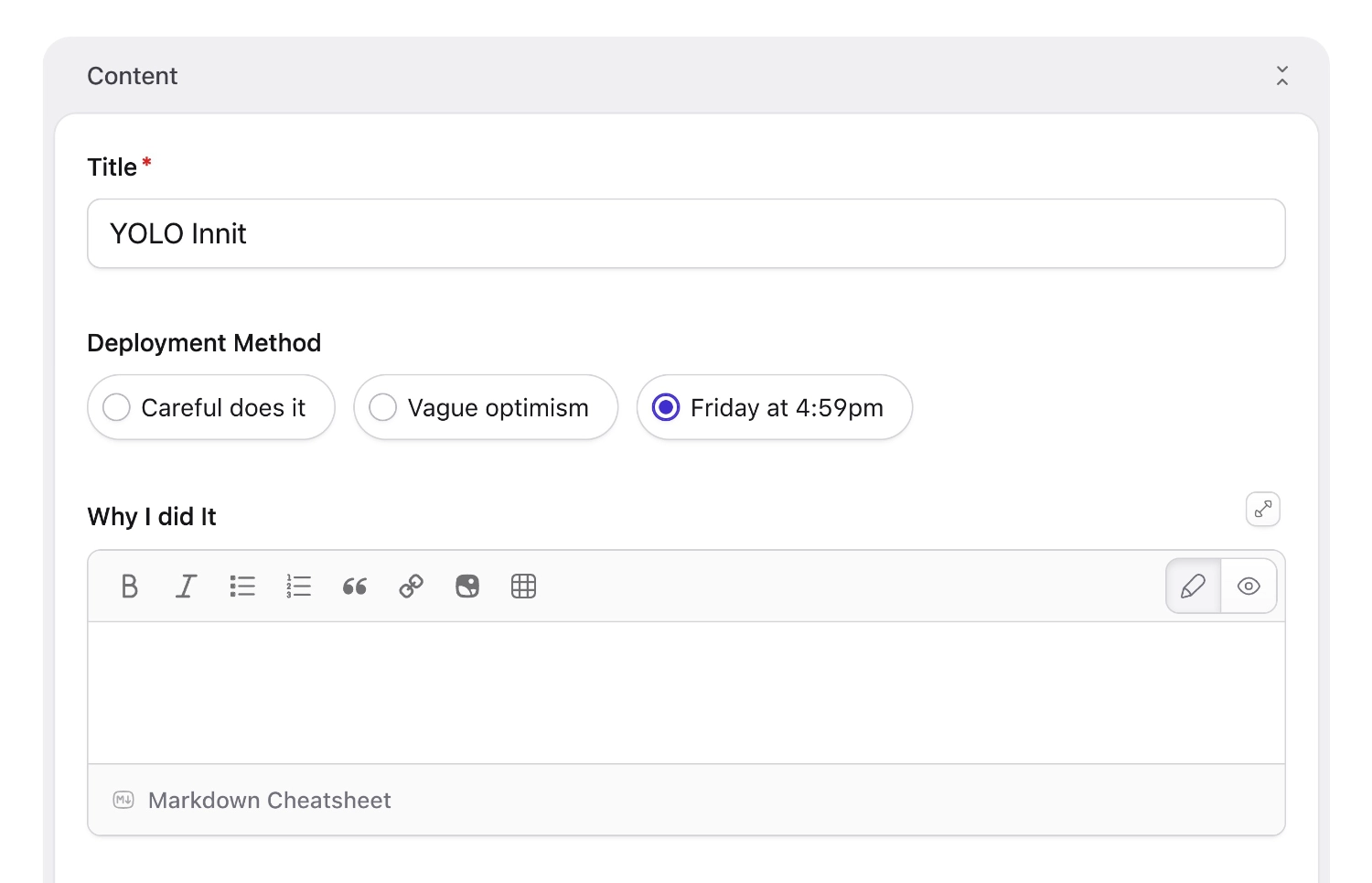Select the Friday at 4:59pm option
Viewport: 1372px width, 883px height.
(x=775, y=407)
